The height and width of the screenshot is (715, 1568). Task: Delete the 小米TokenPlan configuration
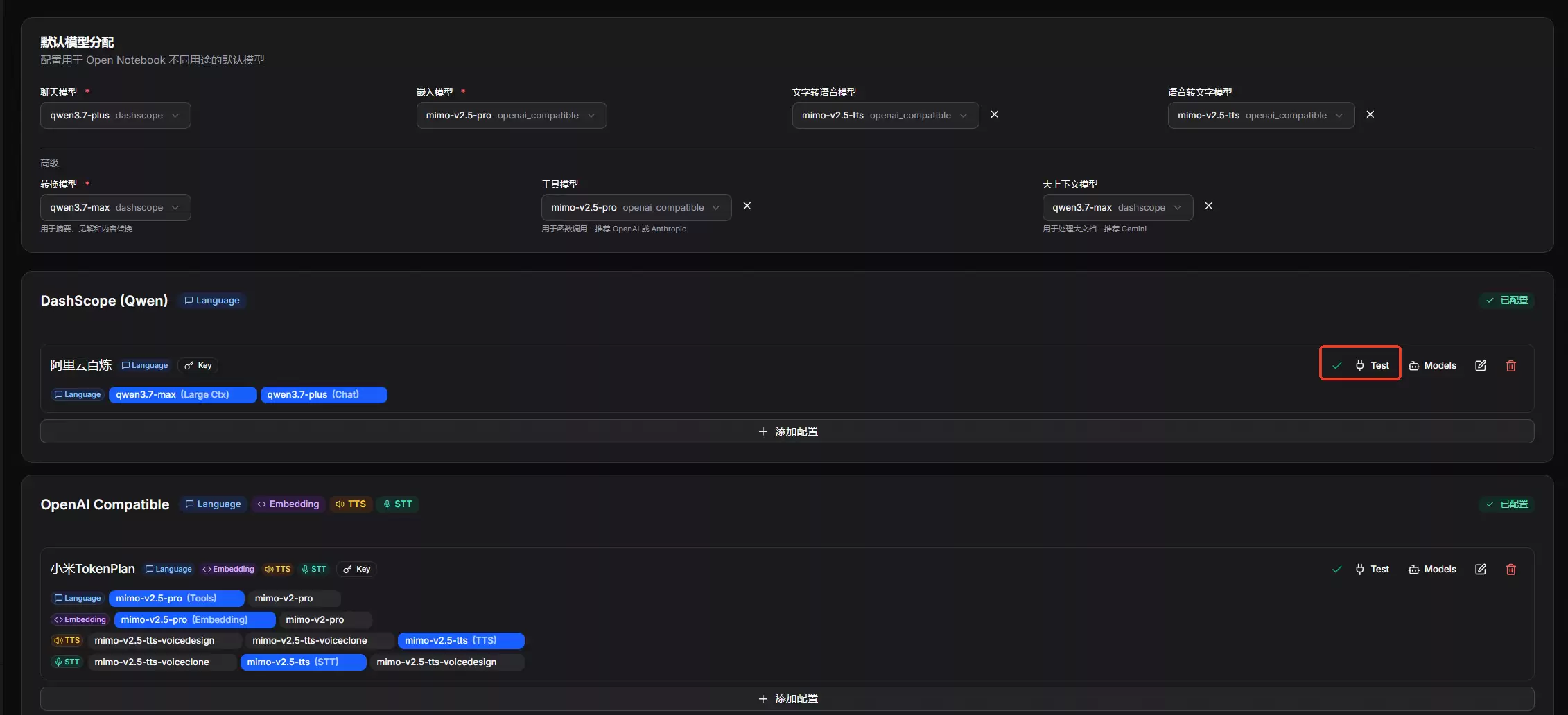tap(1511, 570)
